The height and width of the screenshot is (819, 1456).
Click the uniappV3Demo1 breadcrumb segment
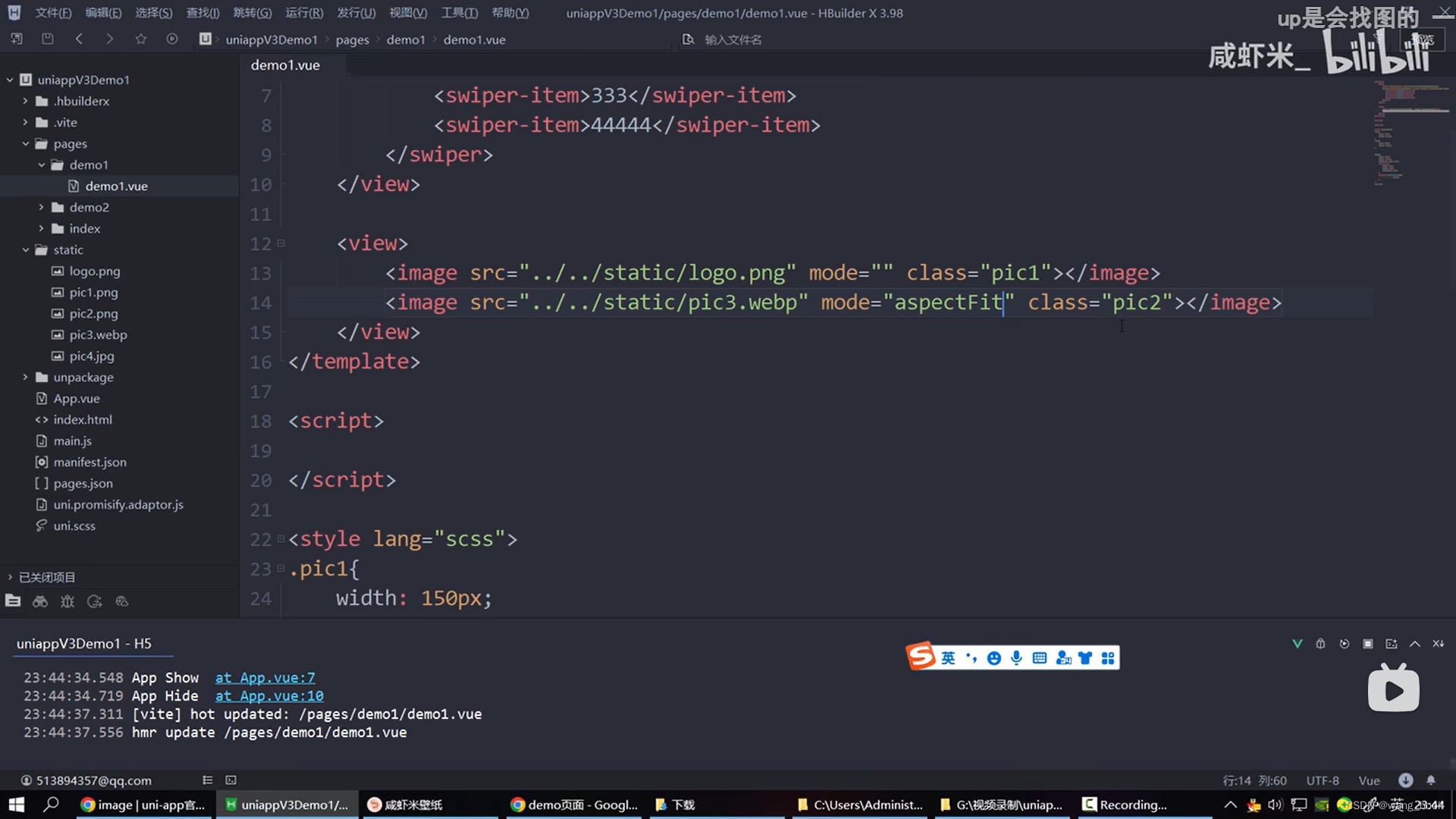coord(271,39)
